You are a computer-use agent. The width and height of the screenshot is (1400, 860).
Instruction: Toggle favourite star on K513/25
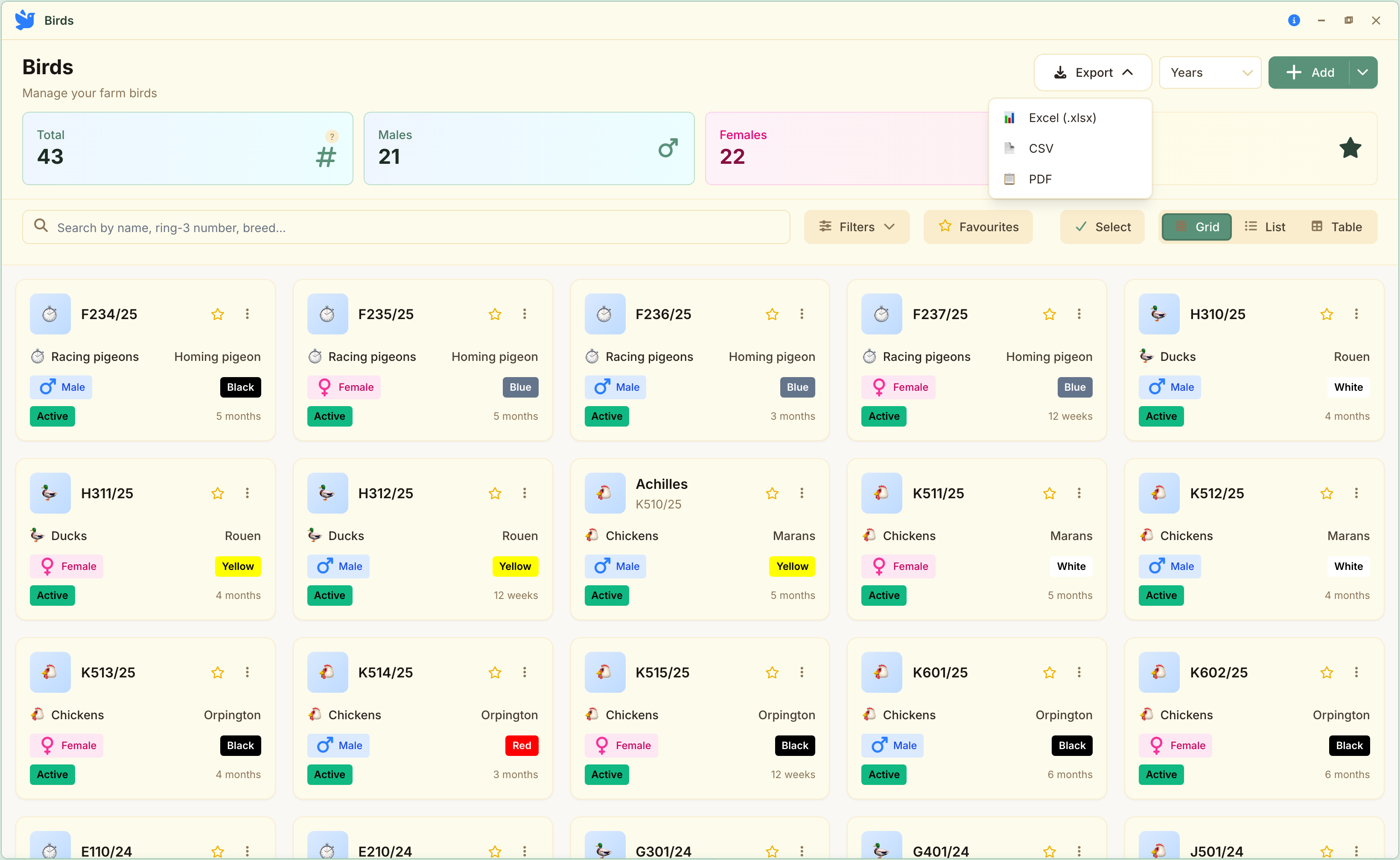(217, 672)
